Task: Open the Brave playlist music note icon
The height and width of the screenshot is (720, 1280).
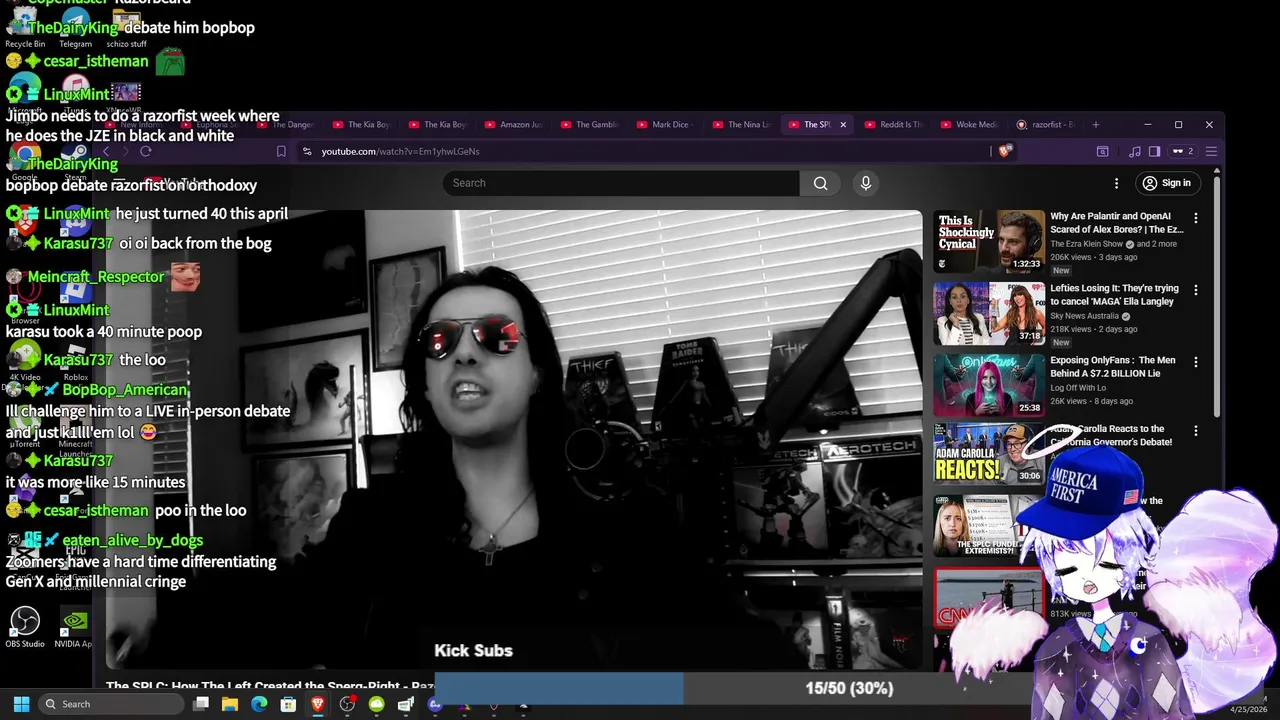Action: [1134, 151]
